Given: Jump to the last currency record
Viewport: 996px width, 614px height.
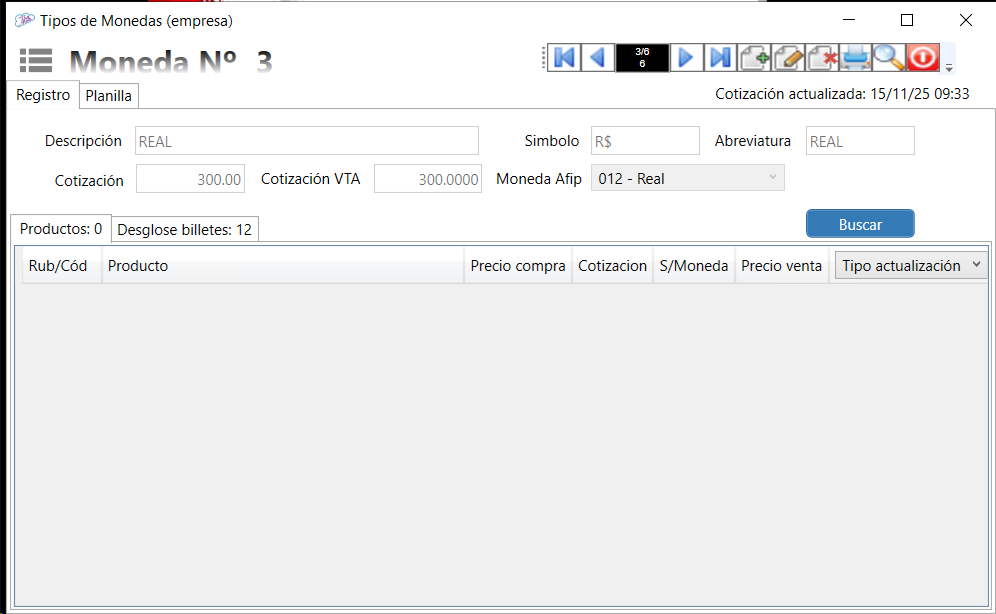Looking at the screenshot, I should [720, 58].
